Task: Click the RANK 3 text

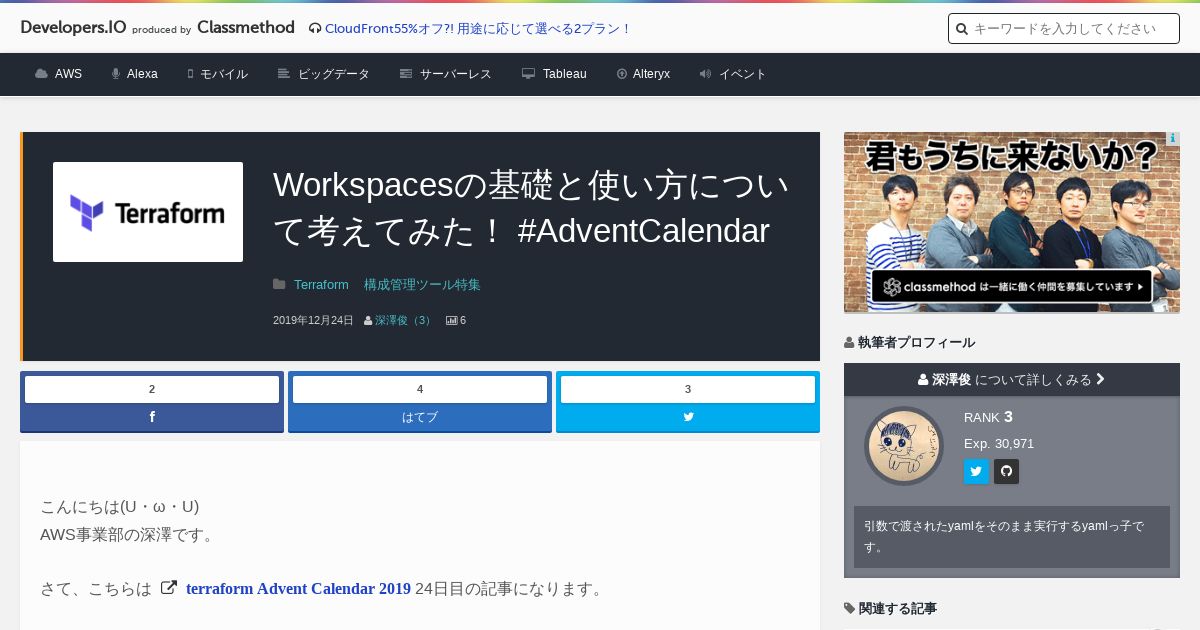Action: tap(989, 417)
